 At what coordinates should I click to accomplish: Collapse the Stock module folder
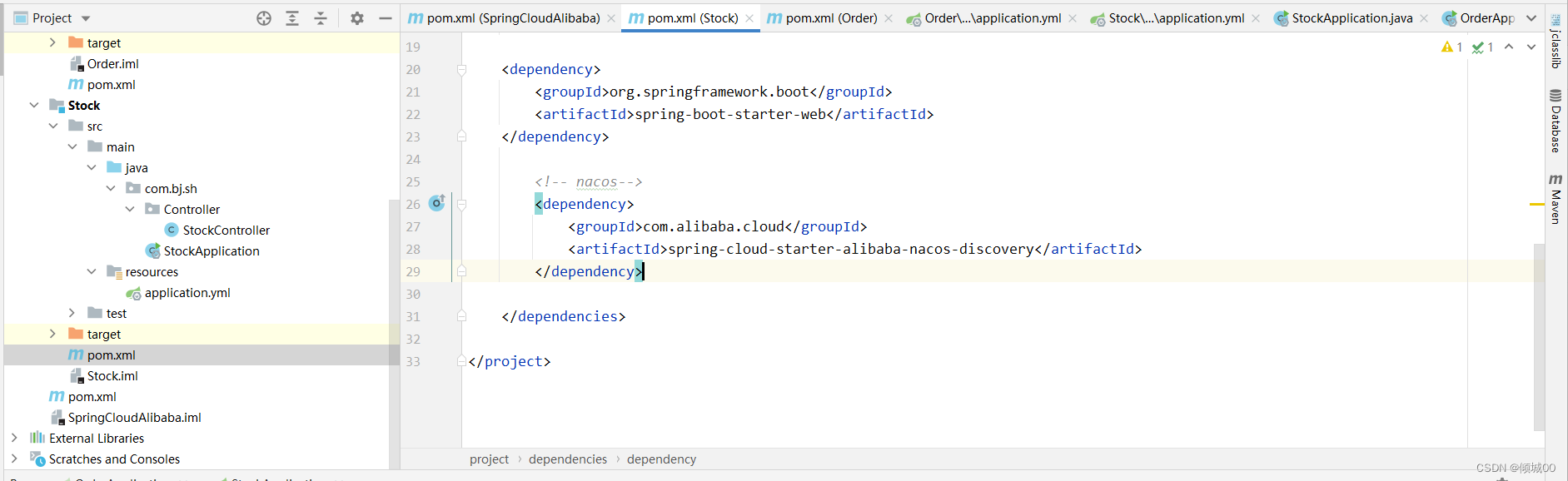click(34, 105)
